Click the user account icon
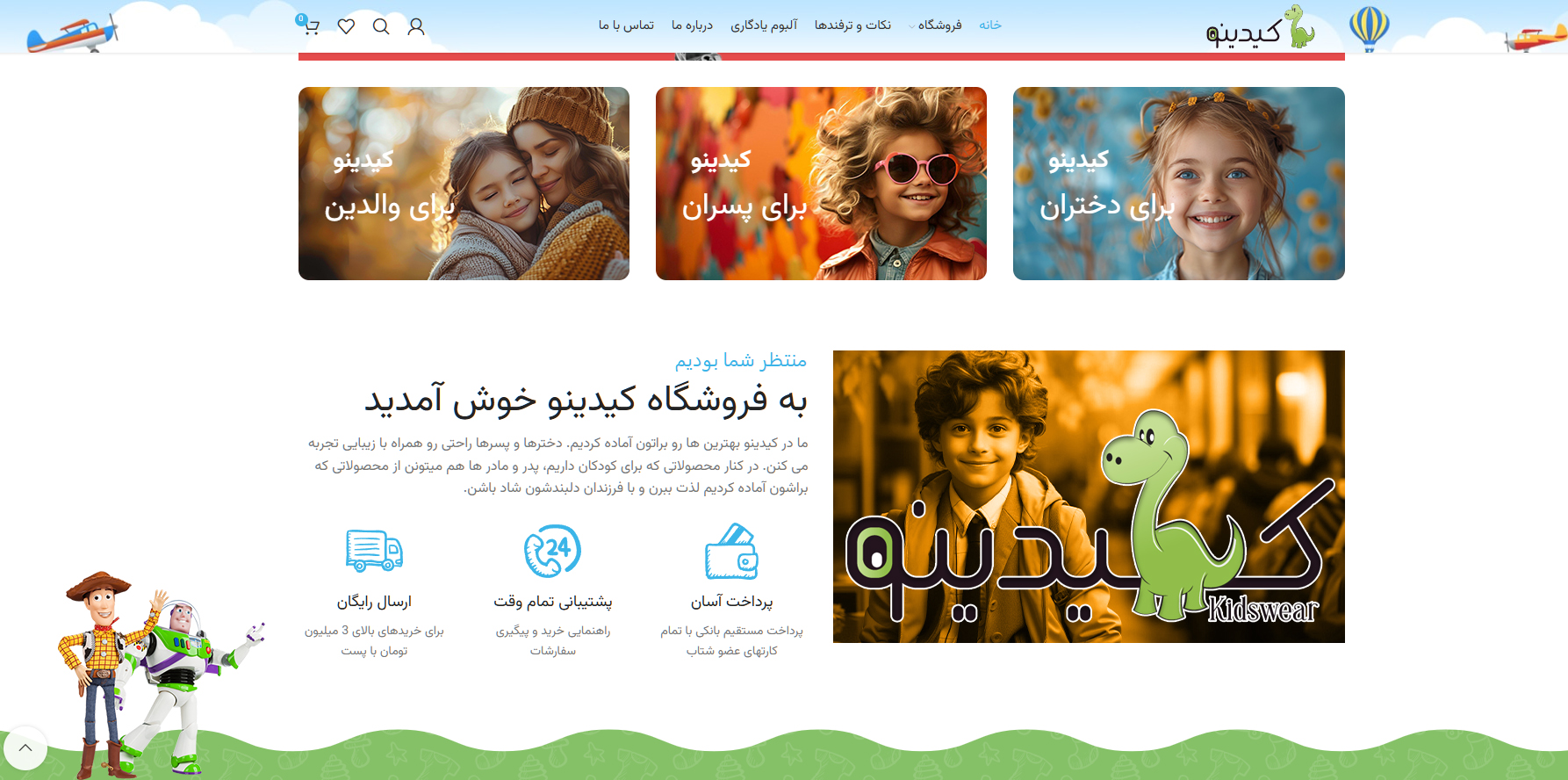1568x780 pixels. click(x=416, y=26)
